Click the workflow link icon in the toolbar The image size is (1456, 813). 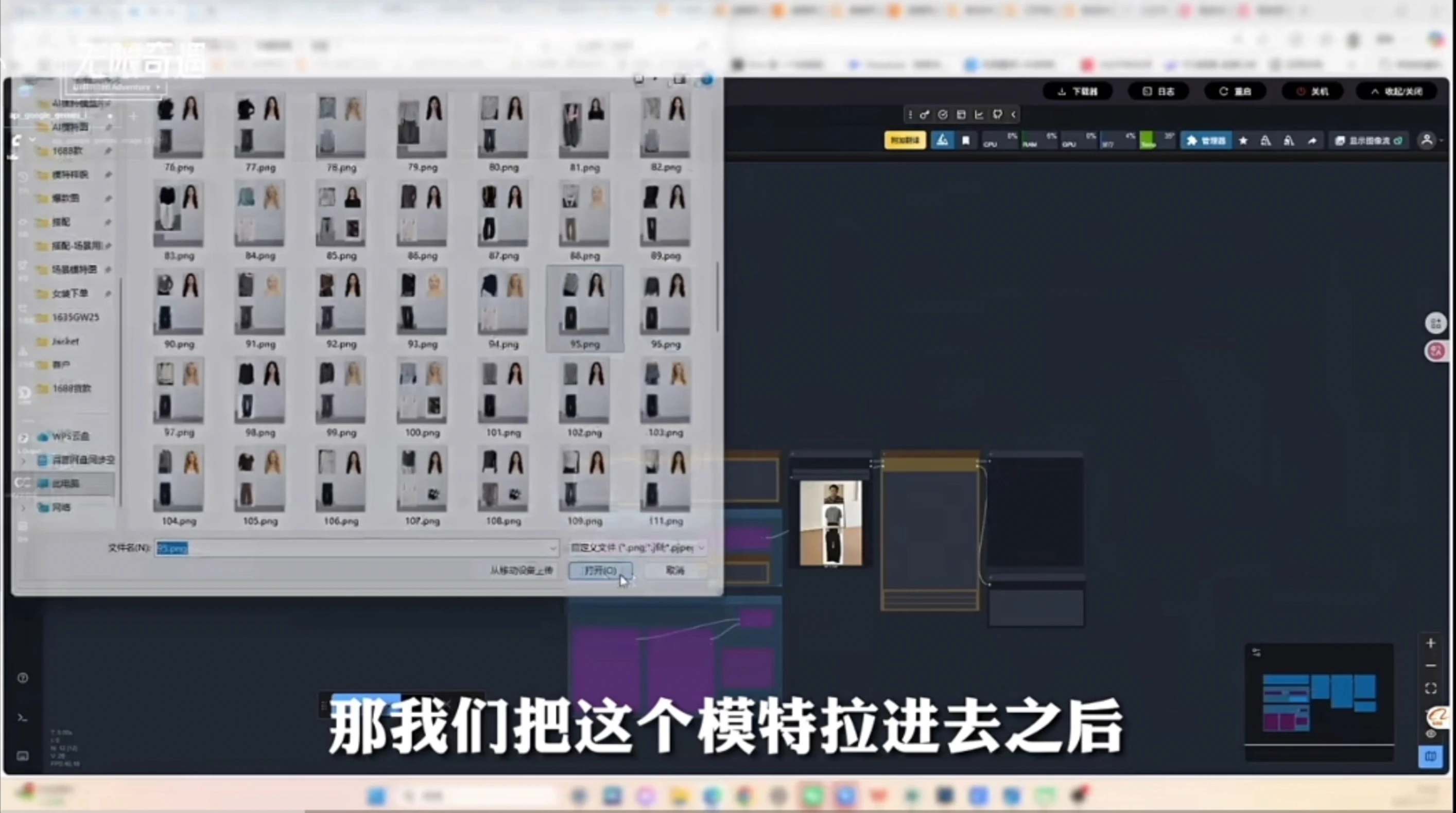click(x=925, y=114)
